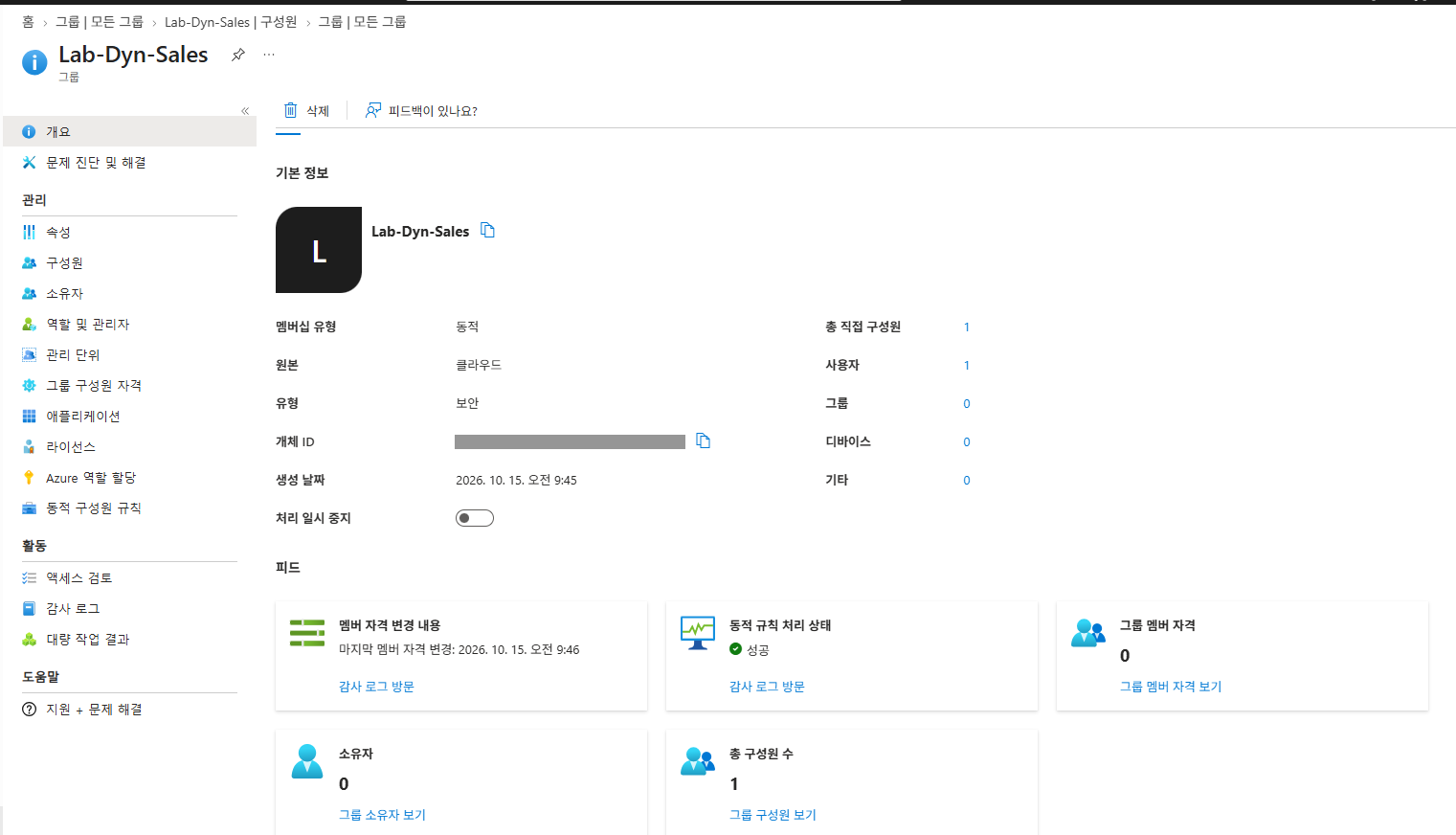Click the Lab-Dyn-Sales | 구성원 breadcrumb
1456x835 pixels.
click(231, 21)
